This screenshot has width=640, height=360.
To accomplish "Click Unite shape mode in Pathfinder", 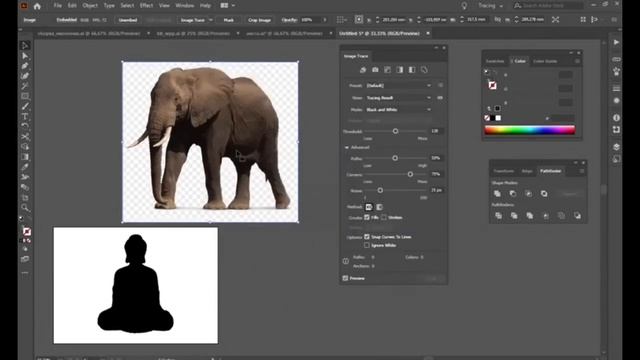I will click(497, 193).
